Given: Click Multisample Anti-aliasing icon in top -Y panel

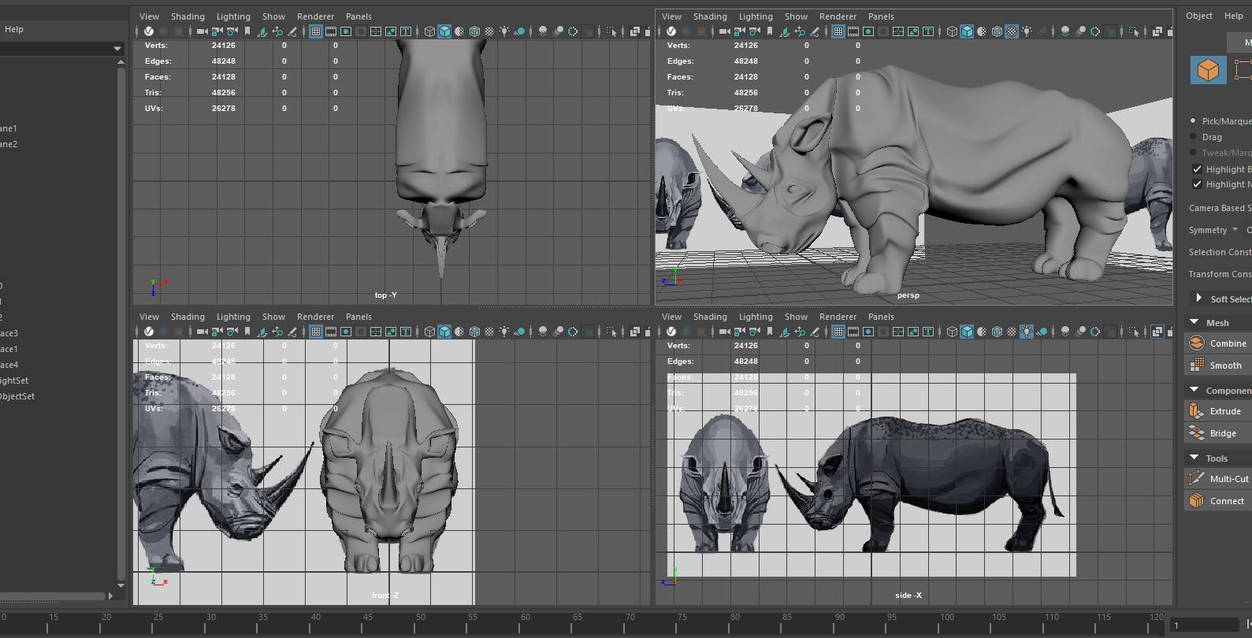Looking at the screenshot, I should 573,31.
